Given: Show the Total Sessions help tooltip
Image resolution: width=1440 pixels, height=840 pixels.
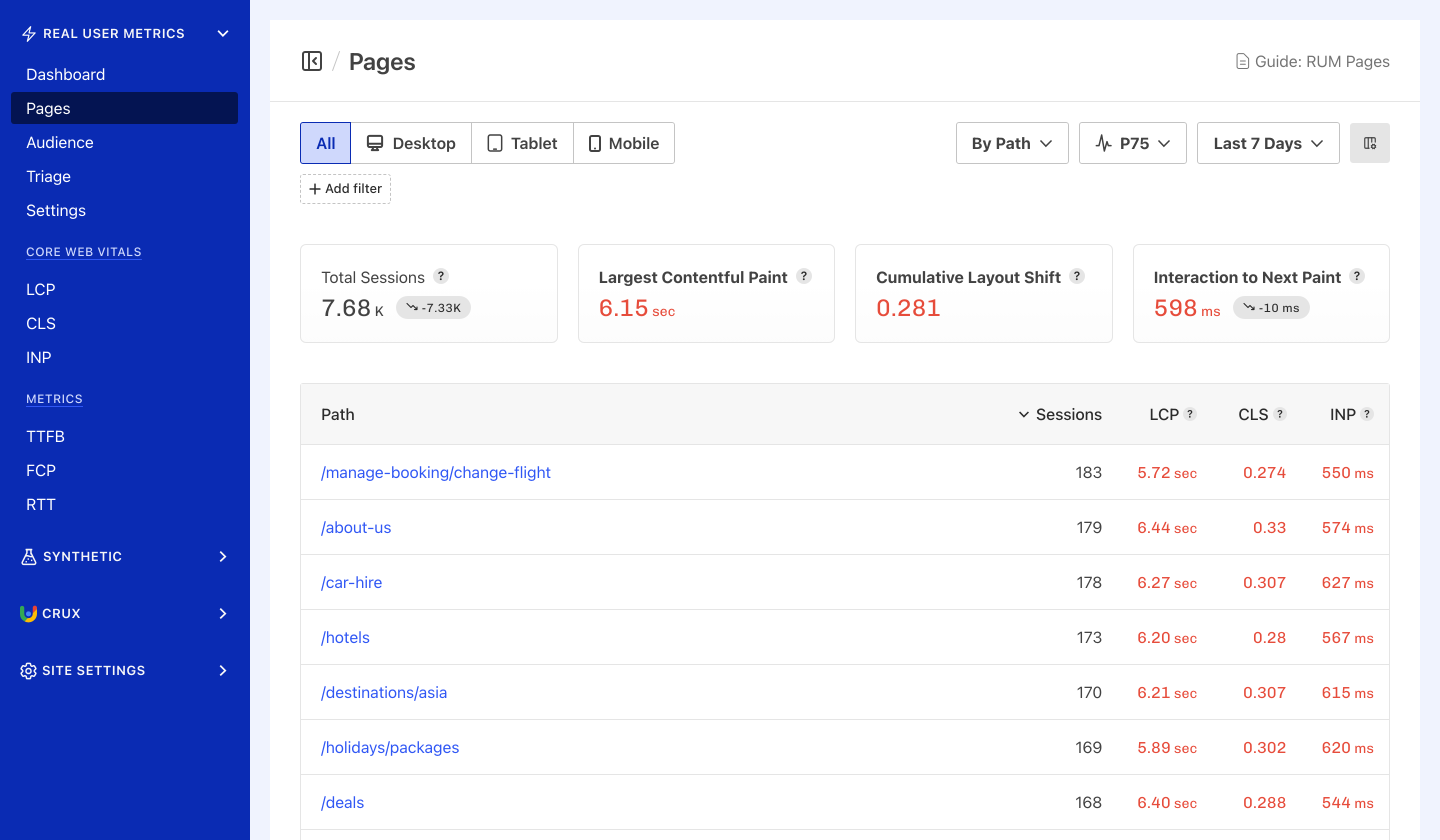Looking at the screenshot, I should 441,276.
